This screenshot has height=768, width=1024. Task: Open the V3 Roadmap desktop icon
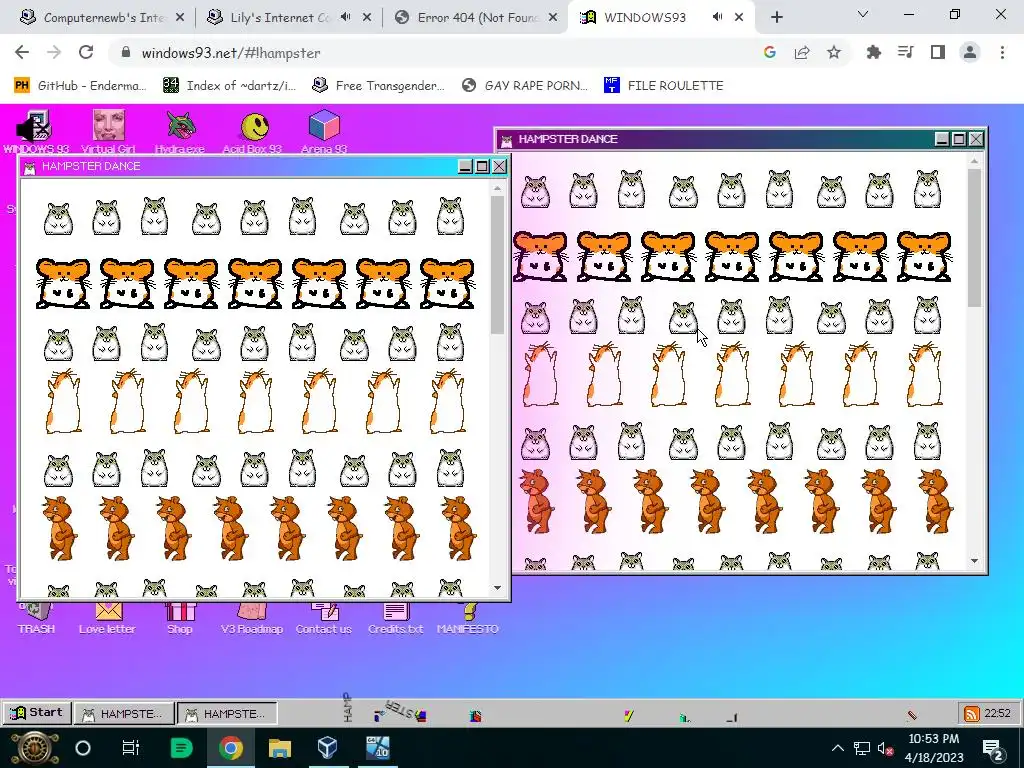click(252, 618)
